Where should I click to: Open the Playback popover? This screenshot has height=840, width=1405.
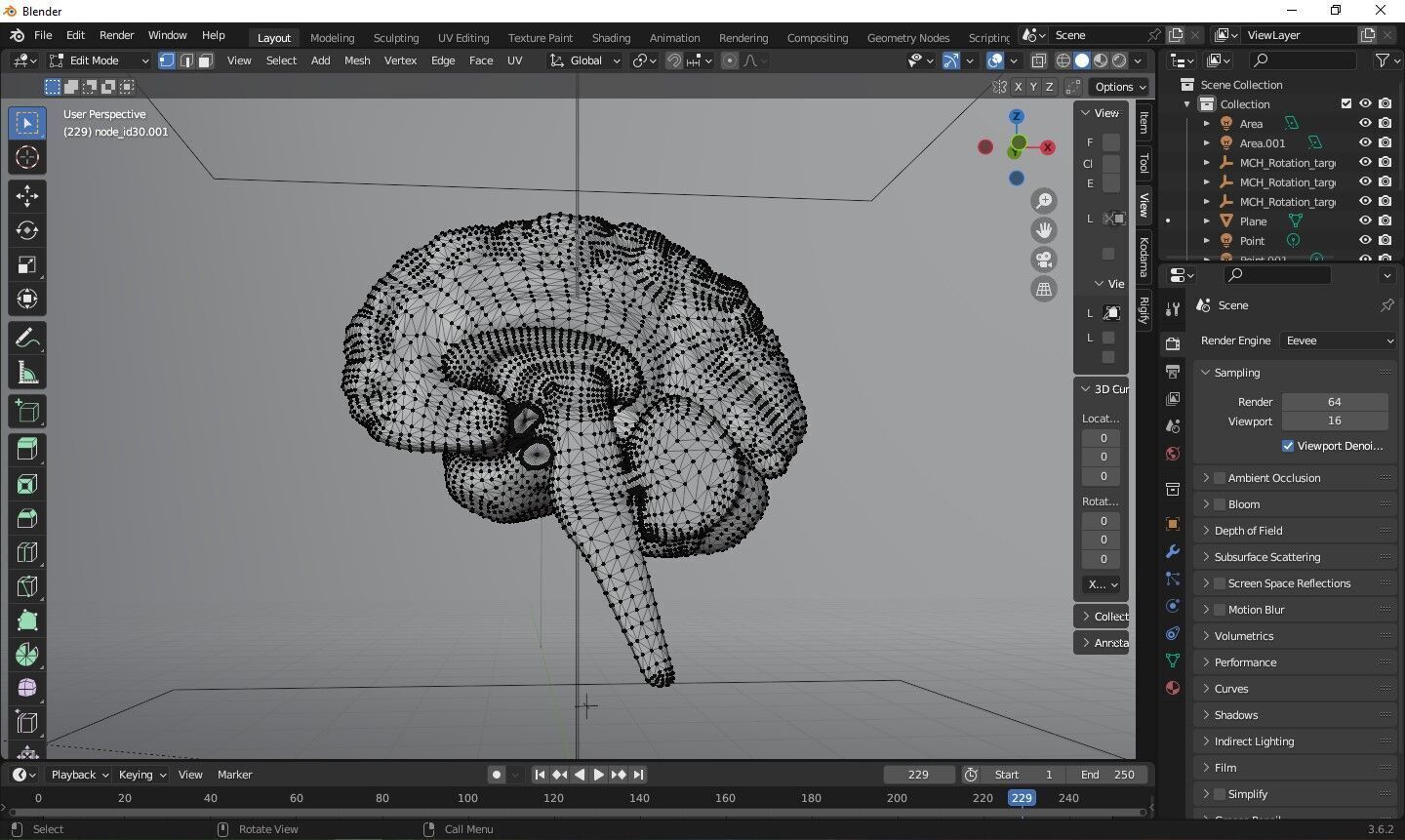(79, 775)
